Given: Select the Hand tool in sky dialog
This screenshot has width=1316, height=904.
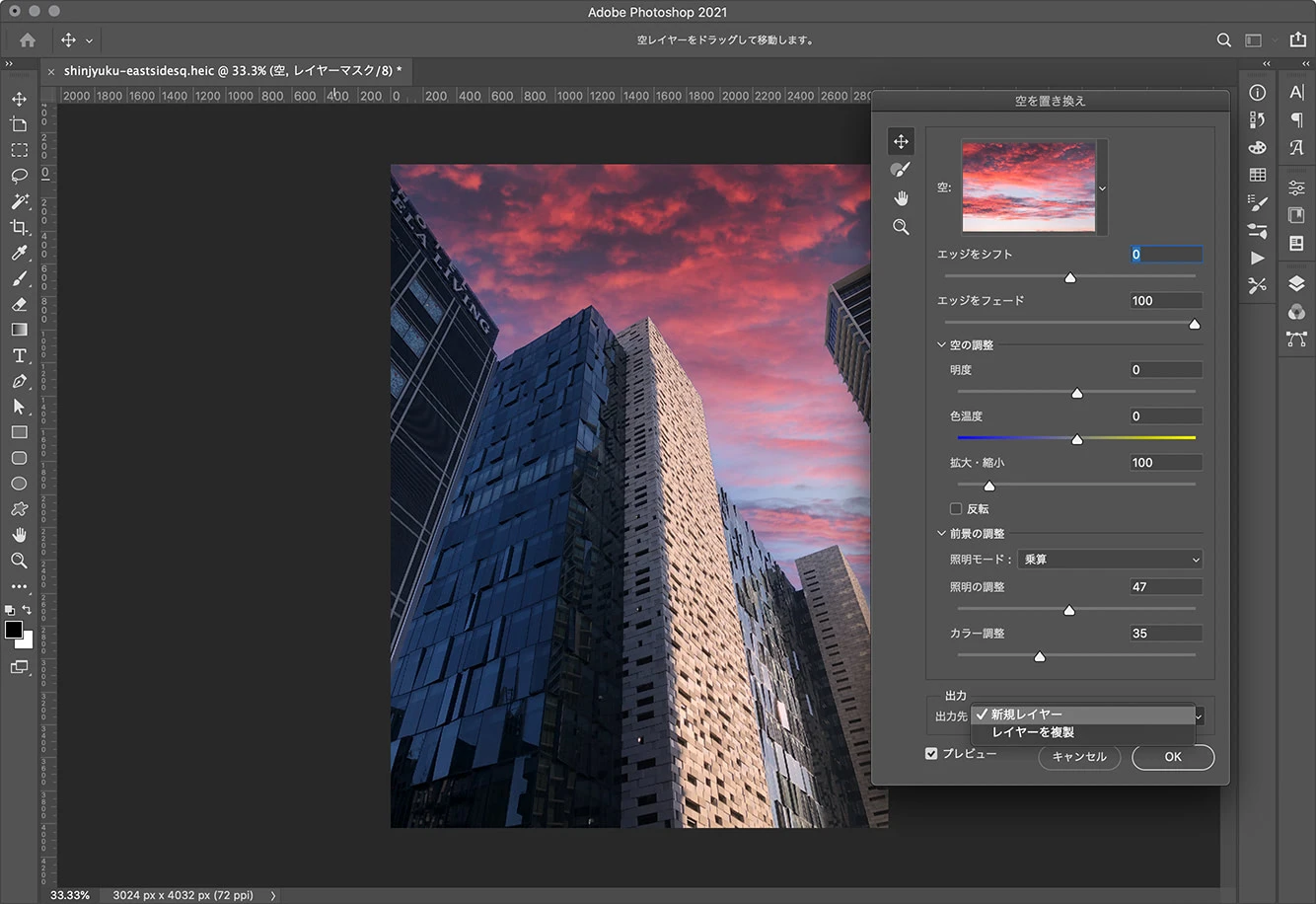Looking at the screenshot, I should click(900, 198).
